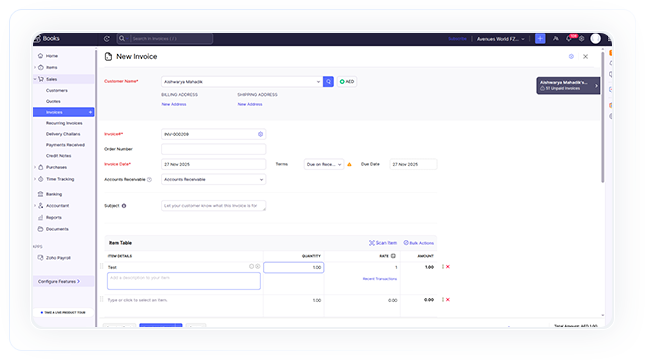Click the plus icon on Invoices menu row

click(x=90, y=112)
